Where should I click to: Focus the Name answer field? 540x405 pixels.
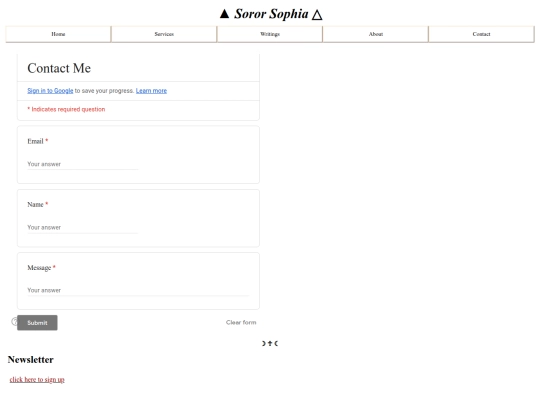(83, 228)
